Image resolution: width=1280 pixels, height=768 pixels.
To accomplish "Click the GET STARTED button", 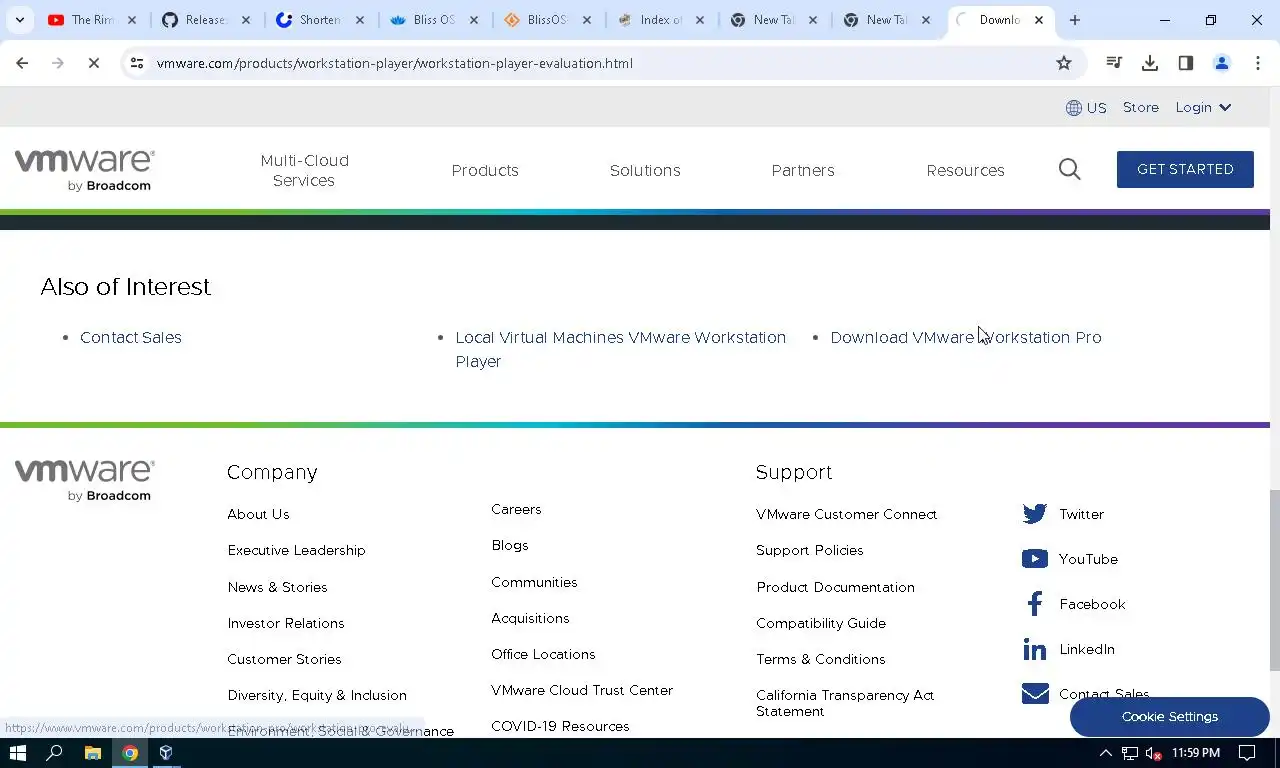I will tap(1185, 169).
